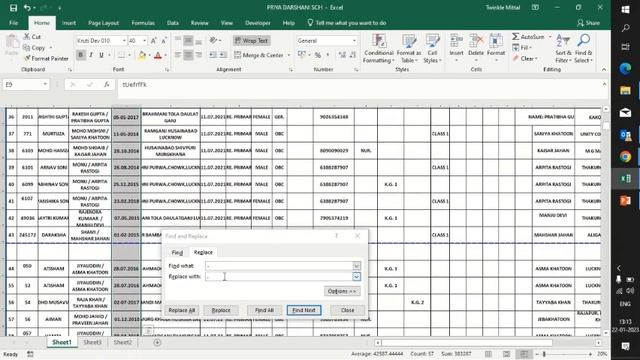Click the Replace button in dialog
Screen dimensions: 640x360
221,310
